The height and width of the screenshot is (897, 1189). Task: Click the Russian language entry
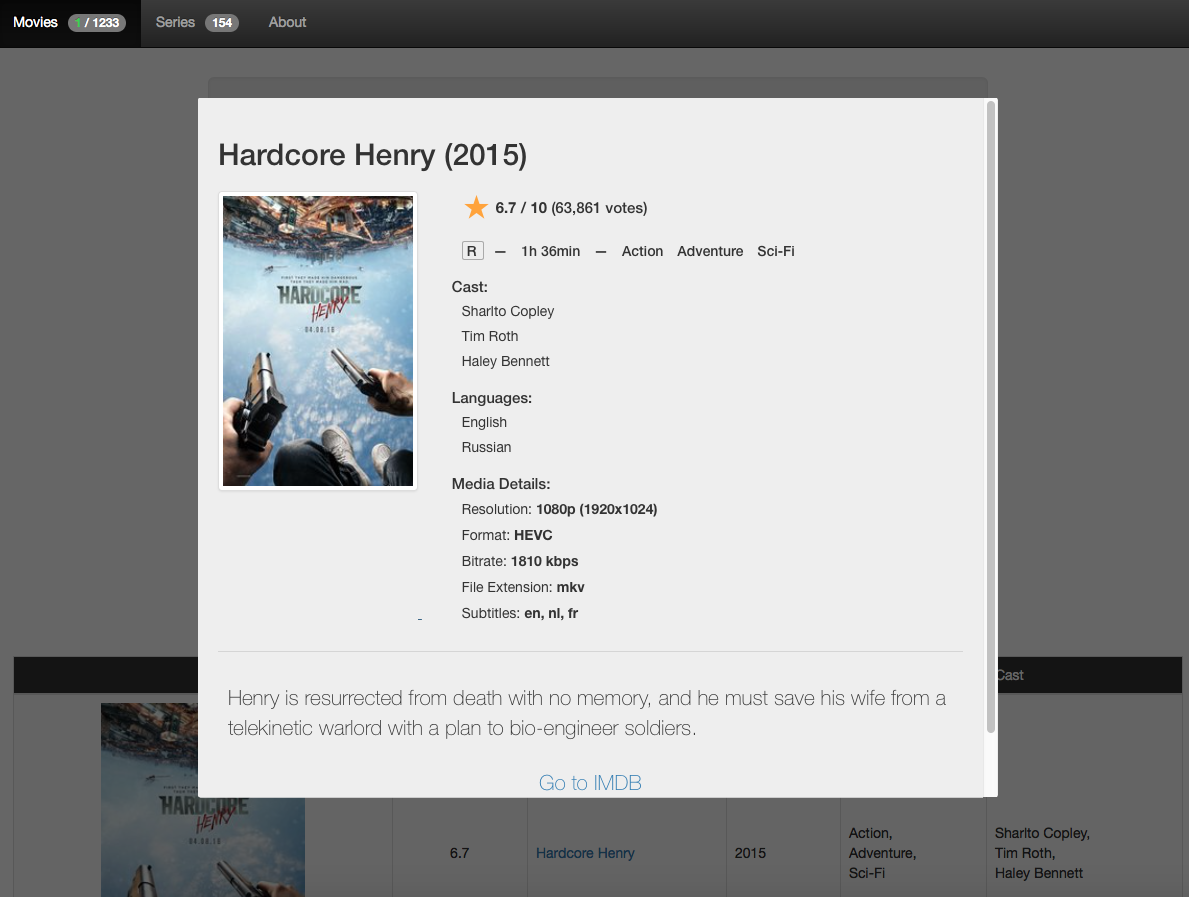tap(486, 447)
